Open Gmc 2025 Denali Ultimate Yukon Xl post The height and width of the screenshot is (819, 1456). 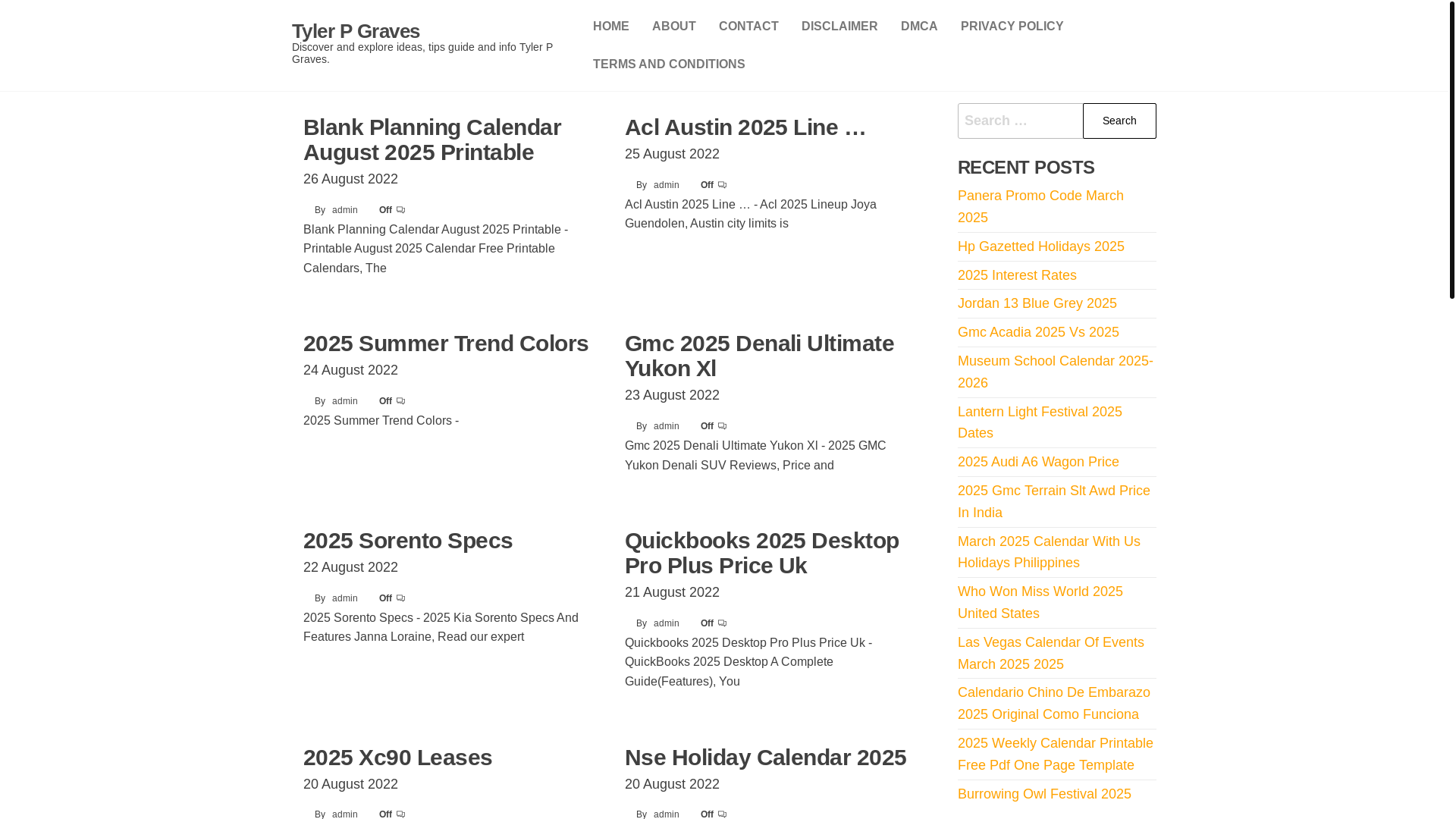(759, 356)
